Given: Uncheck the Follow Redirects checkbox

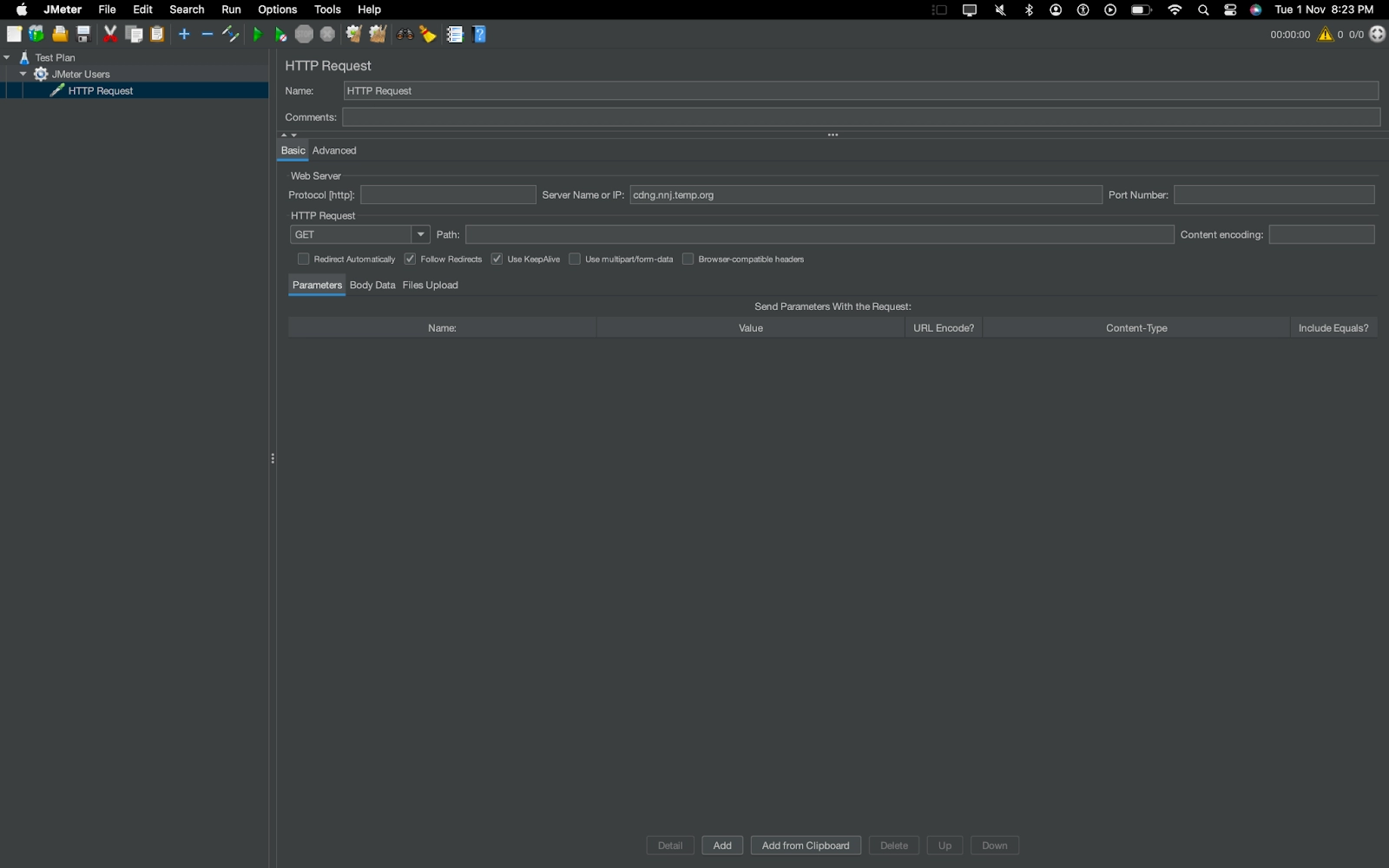Looking at the screenshot, I should tap(410, 259).
